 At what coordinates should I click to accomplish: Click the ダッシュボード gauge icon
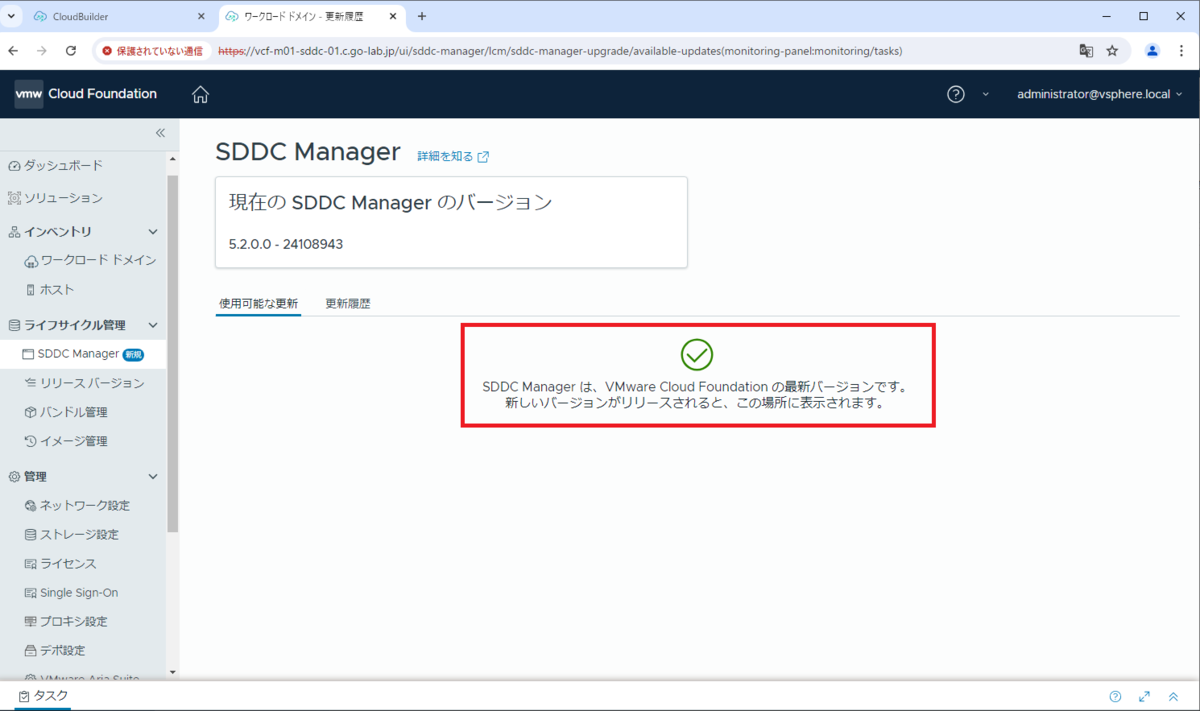point(14,166)
